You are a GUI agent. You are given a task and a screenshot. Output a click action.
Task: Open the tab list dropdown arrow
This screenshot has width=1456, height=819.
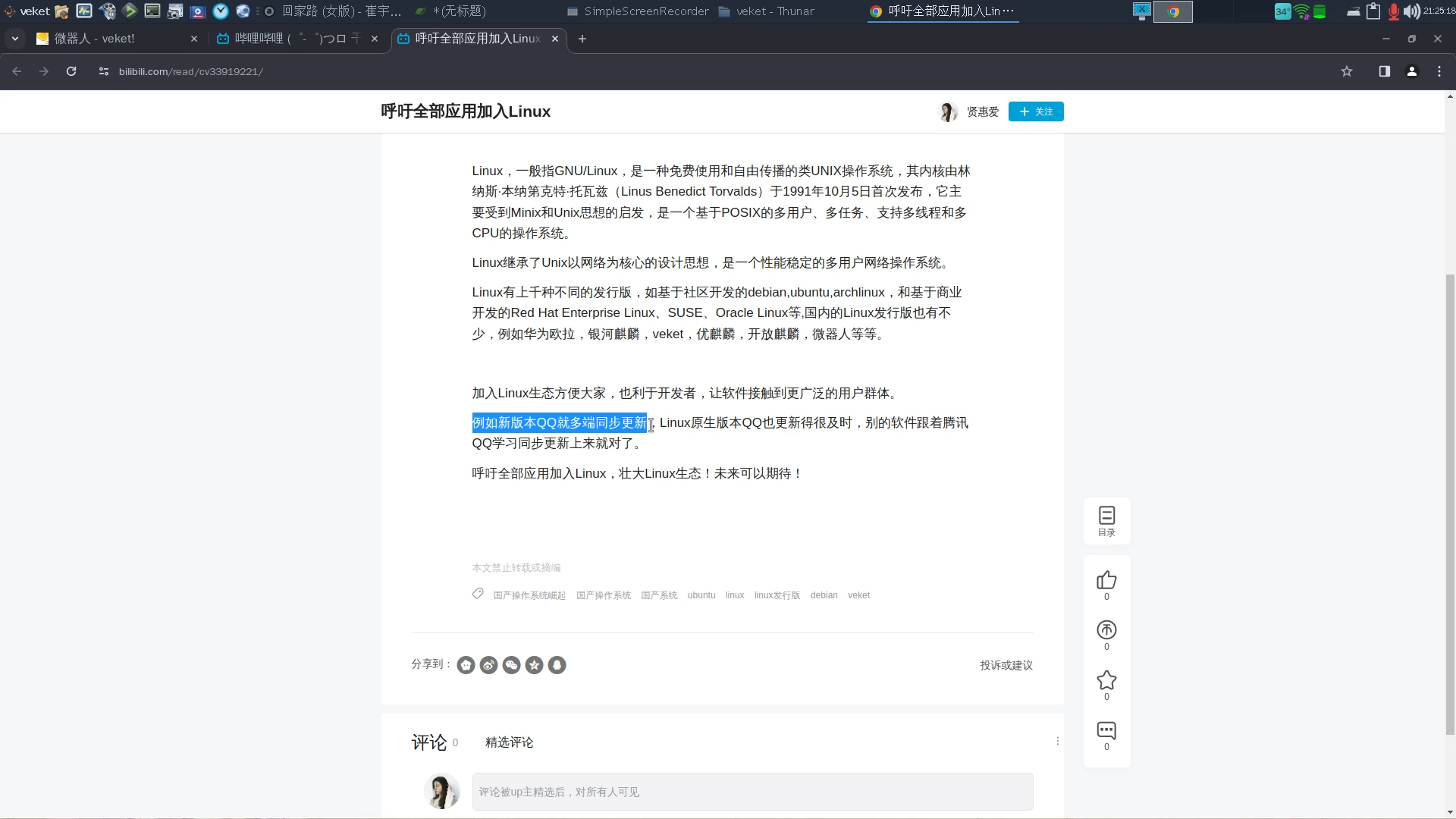[14, 39]
